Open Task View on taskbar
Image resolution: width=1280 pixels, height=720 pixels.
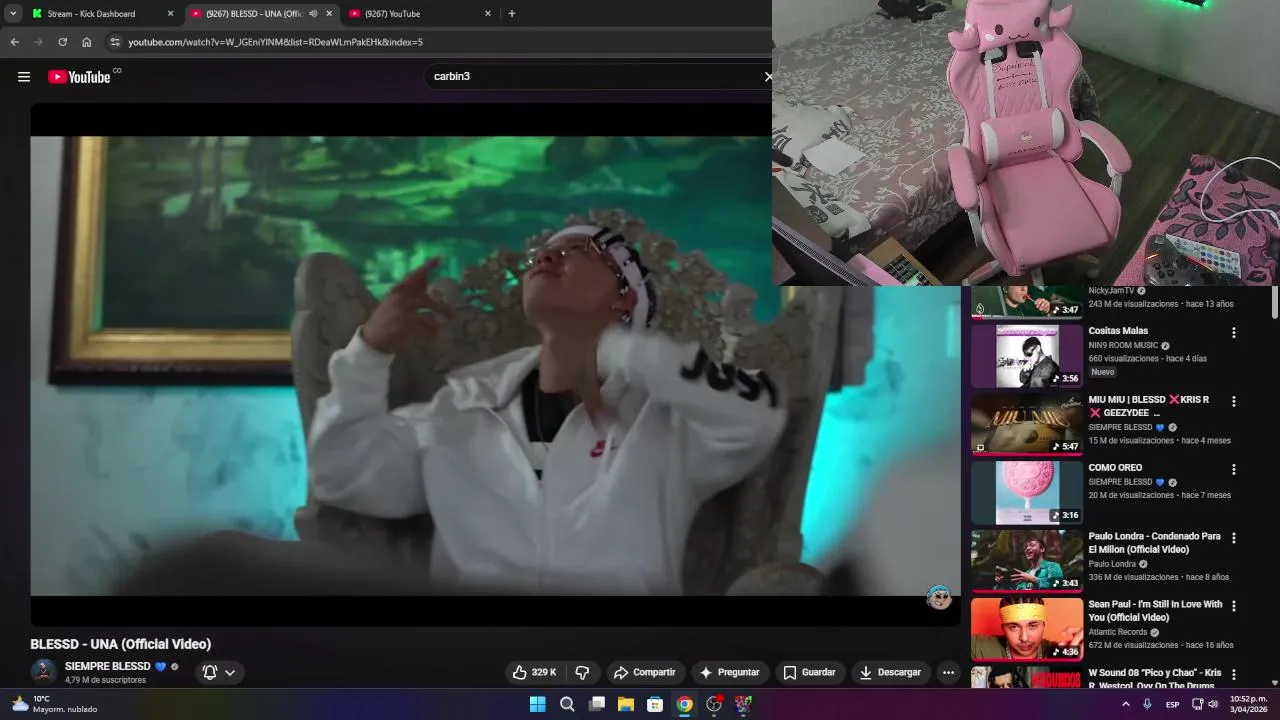click(x=597, y=704)
